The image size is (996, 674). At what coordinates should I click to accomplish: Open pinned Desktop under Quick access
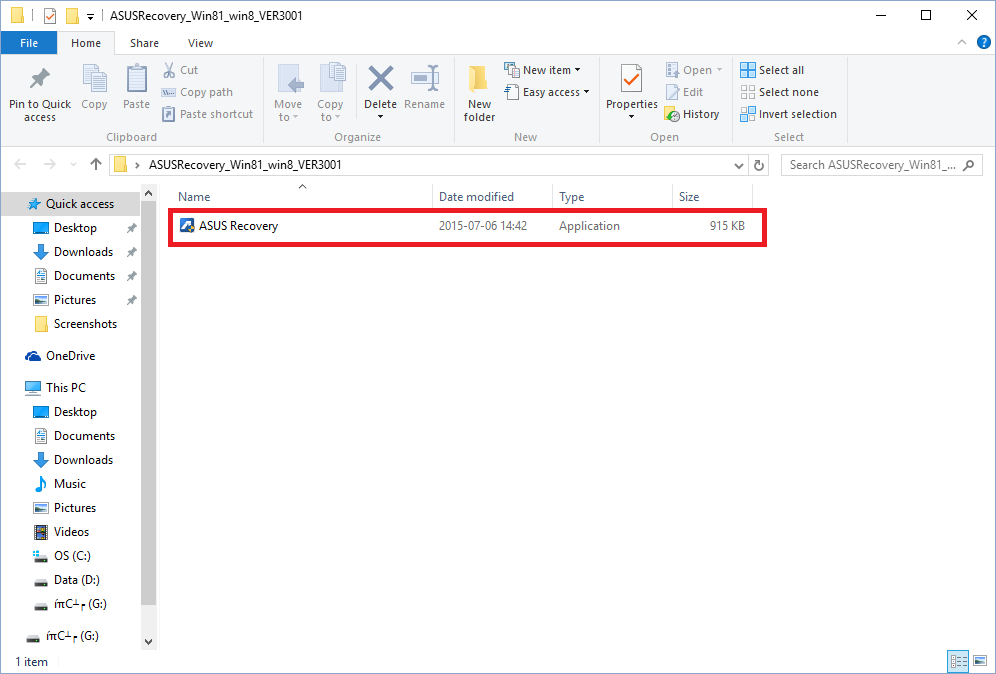[x=75, y=228]
